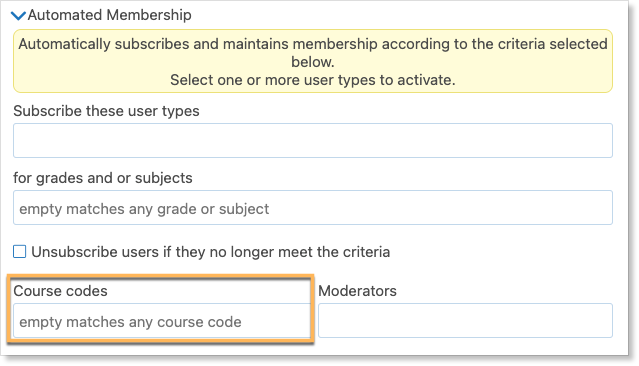Click the Moderators label
Viewport: 639px width, 366px height.
(357, 291)
